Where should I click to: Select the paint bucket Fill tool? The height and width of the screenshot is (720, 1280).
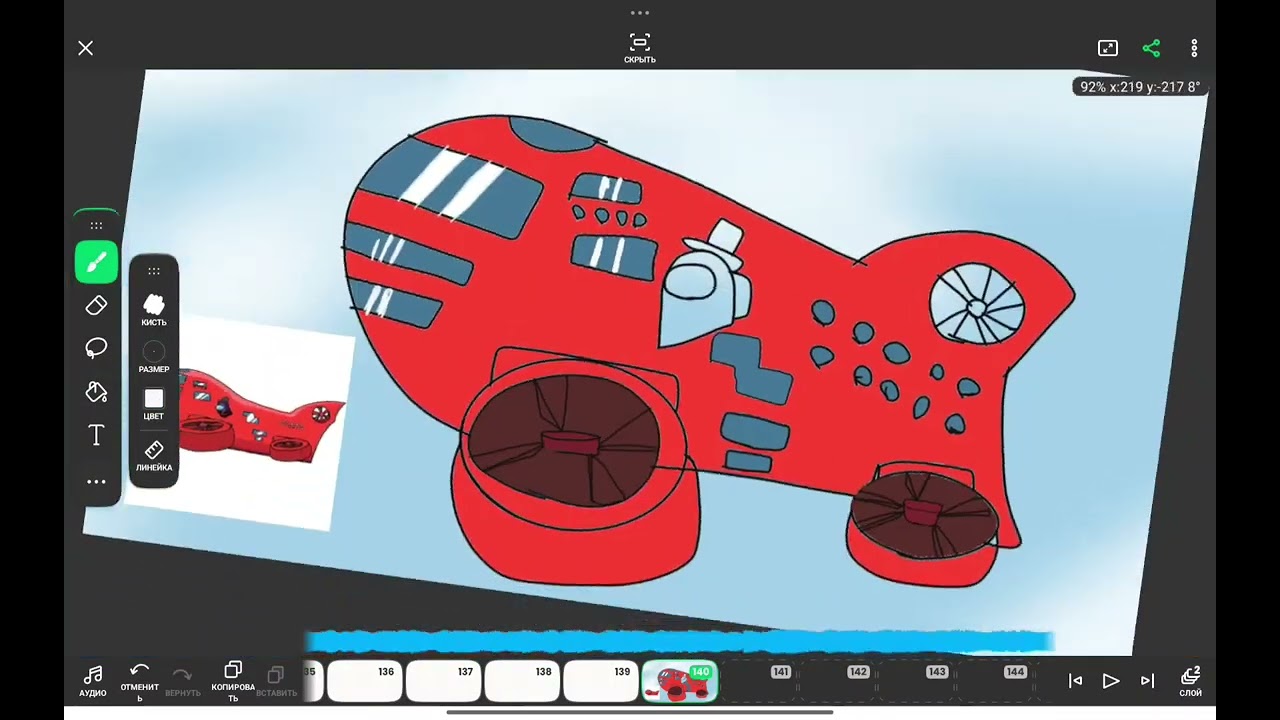click(x=96, y=392)
